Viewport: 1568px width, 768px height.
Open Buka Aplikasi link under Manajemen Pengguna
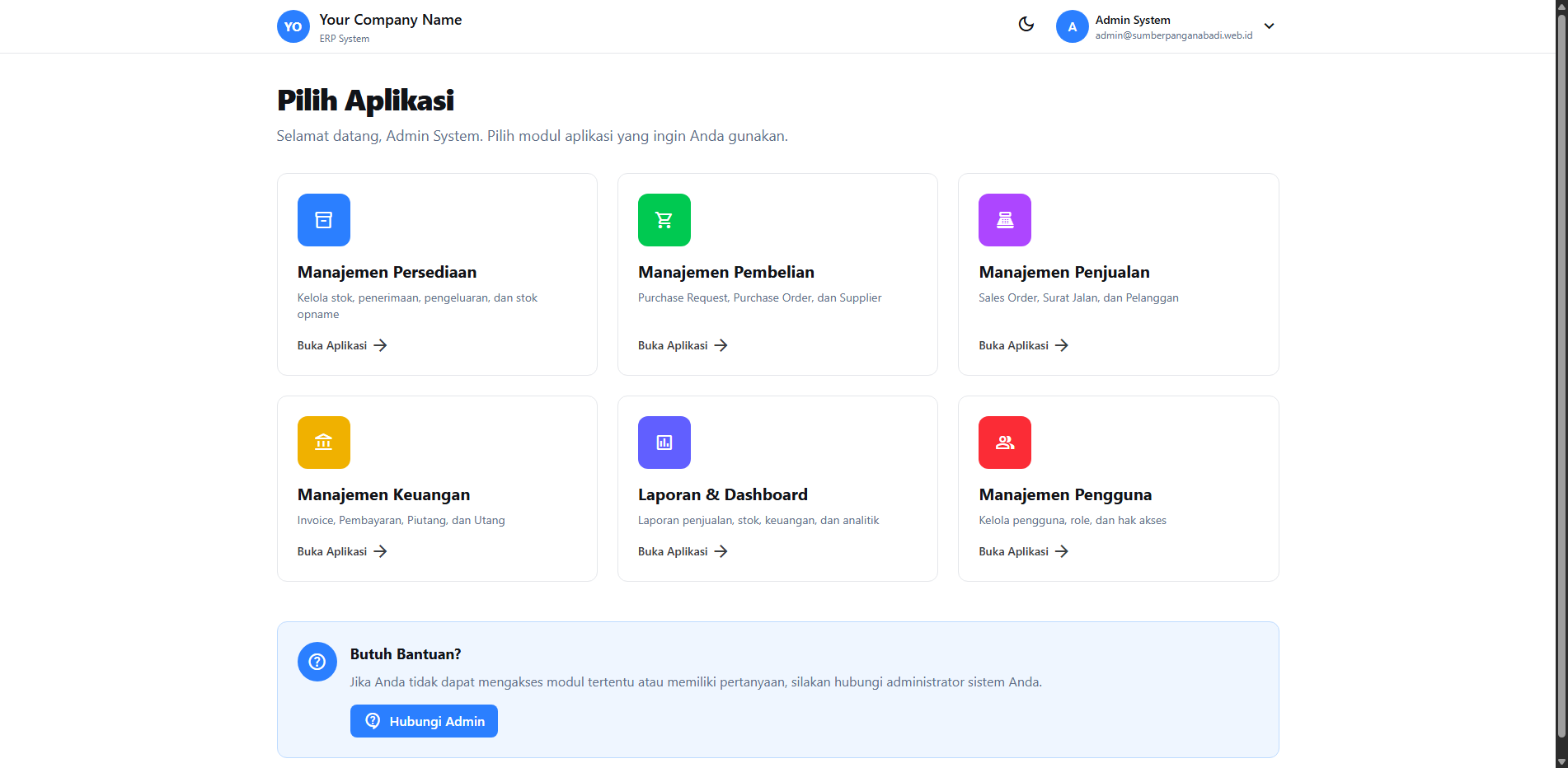click(x=1022, y=551)
